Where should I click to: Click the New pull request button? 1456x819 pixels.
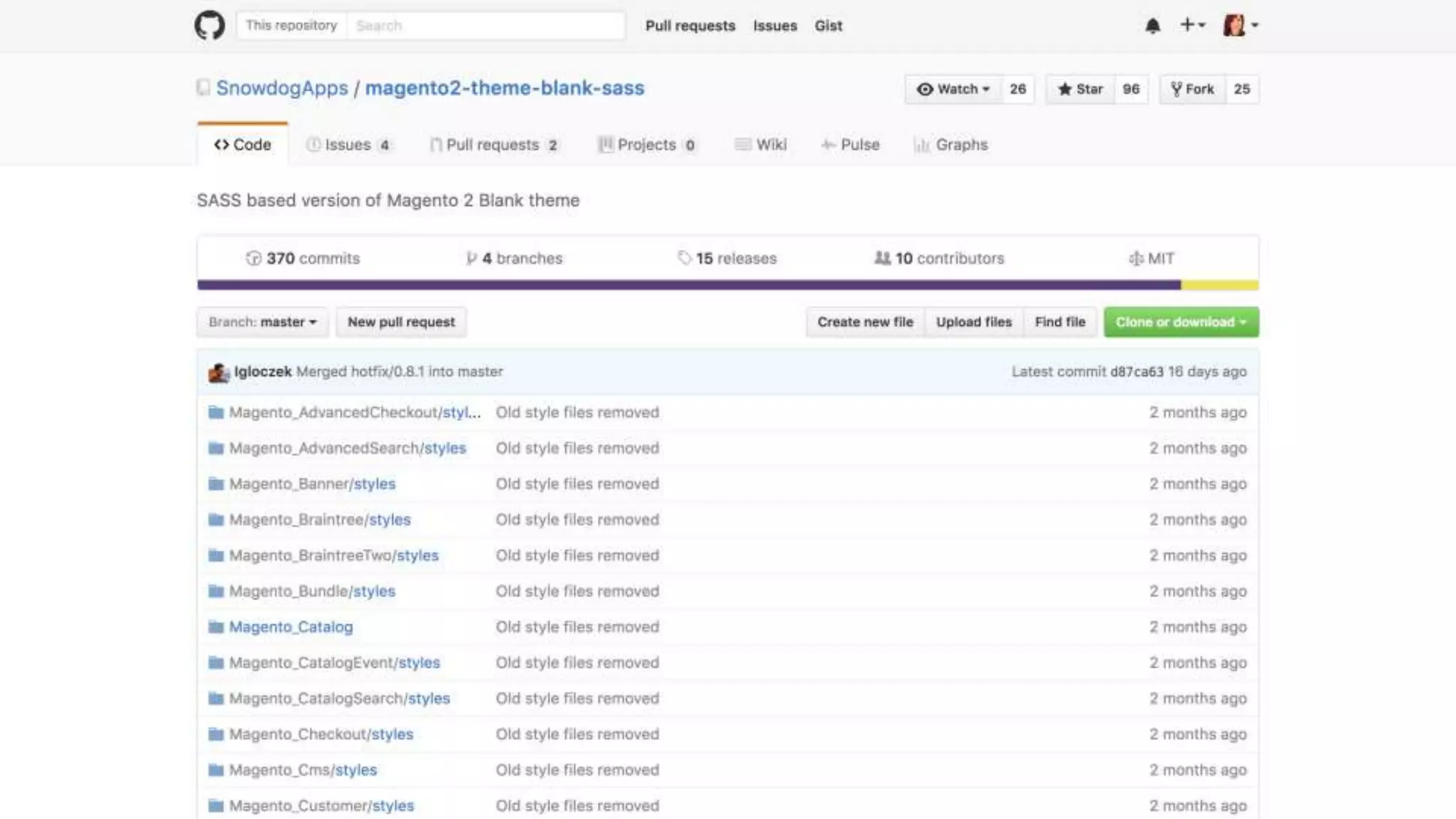click(401, 322)
